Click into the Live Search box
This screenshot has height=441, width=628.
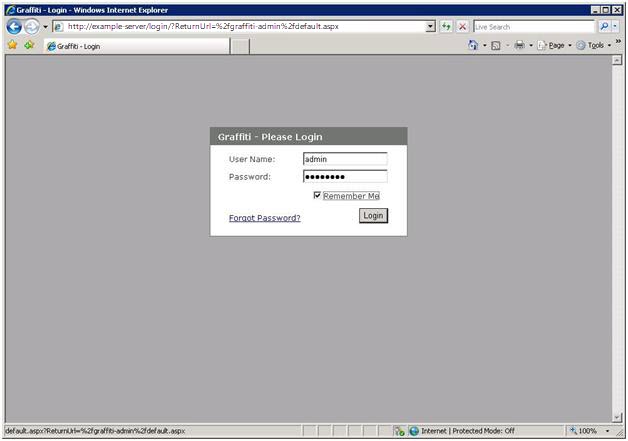click(x=534, y=27)
